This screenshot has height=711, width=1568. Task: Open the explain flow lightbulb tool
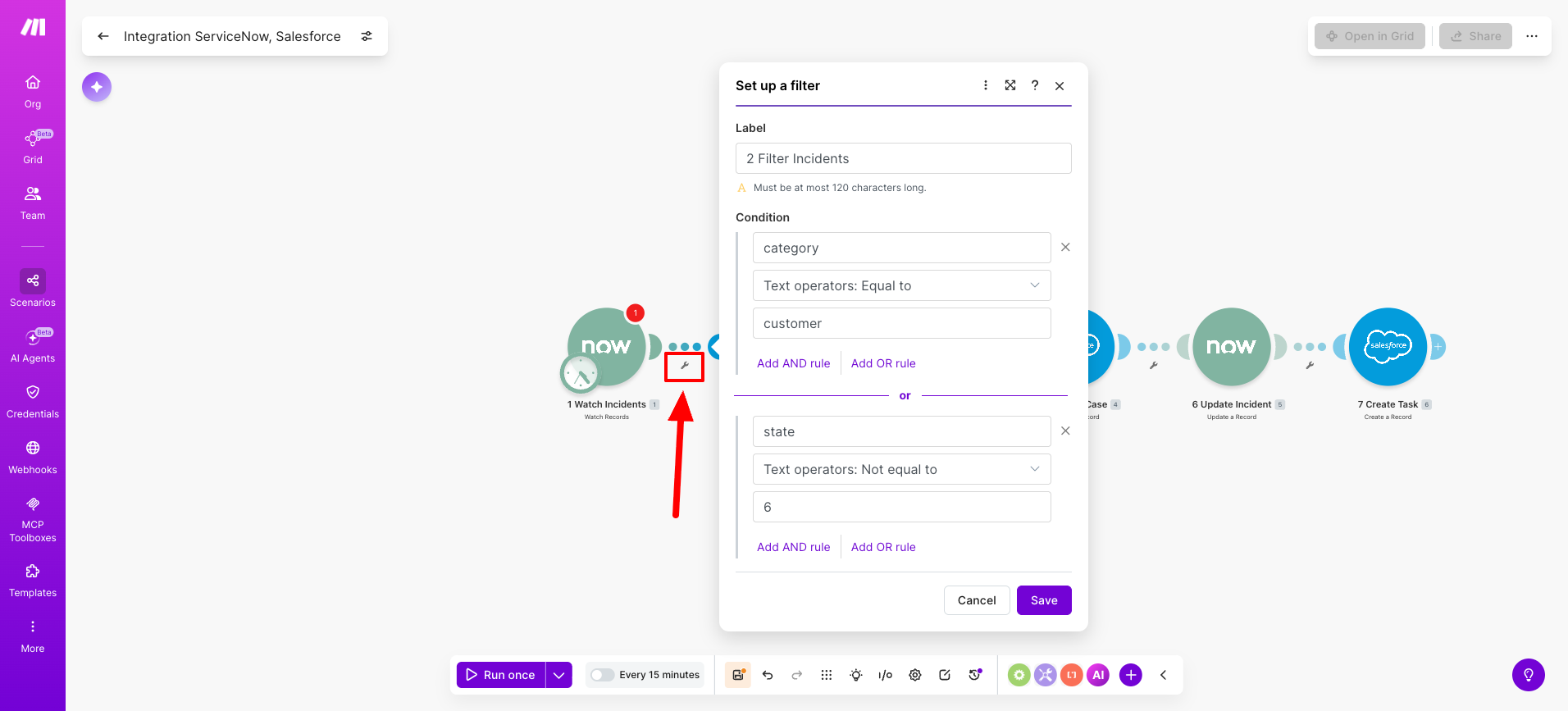point(856,675)
